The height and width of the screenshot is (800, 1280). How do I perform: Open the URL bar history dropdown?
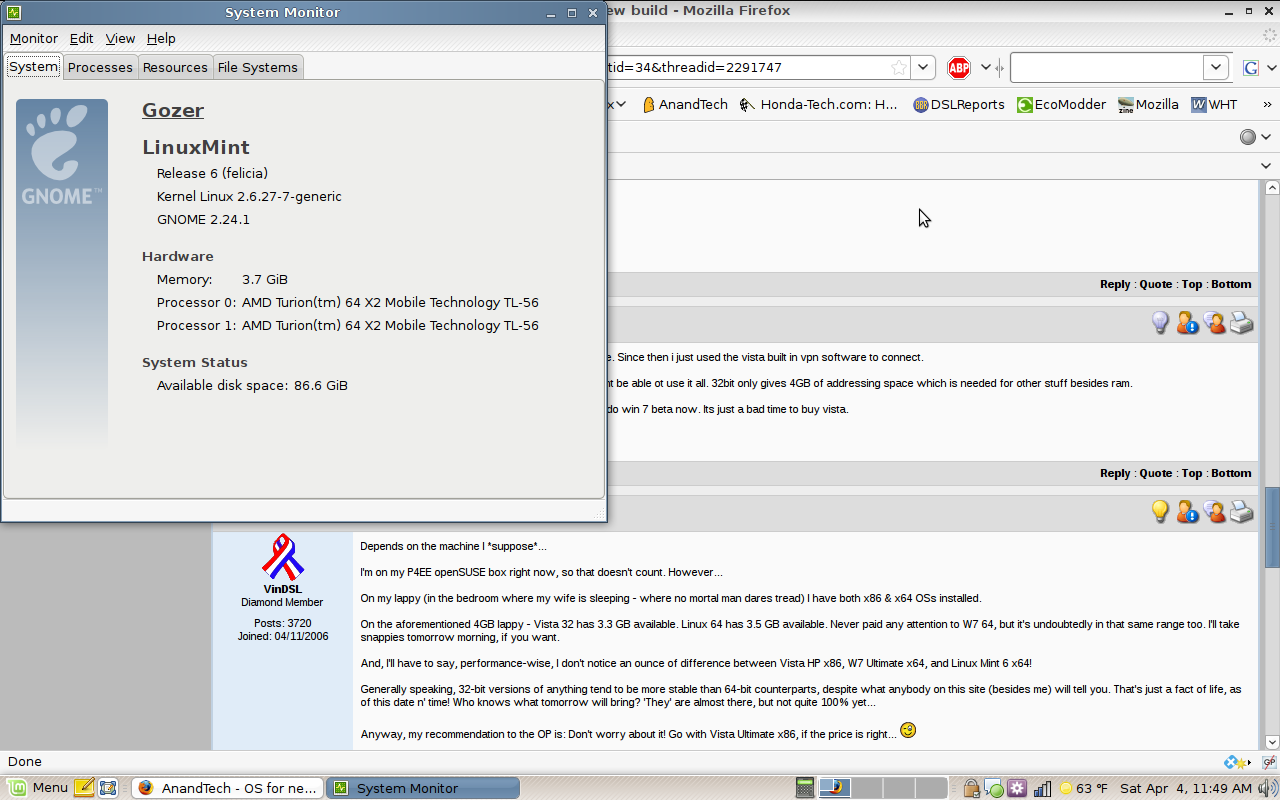pyautogui.click(x=924, y=68)
